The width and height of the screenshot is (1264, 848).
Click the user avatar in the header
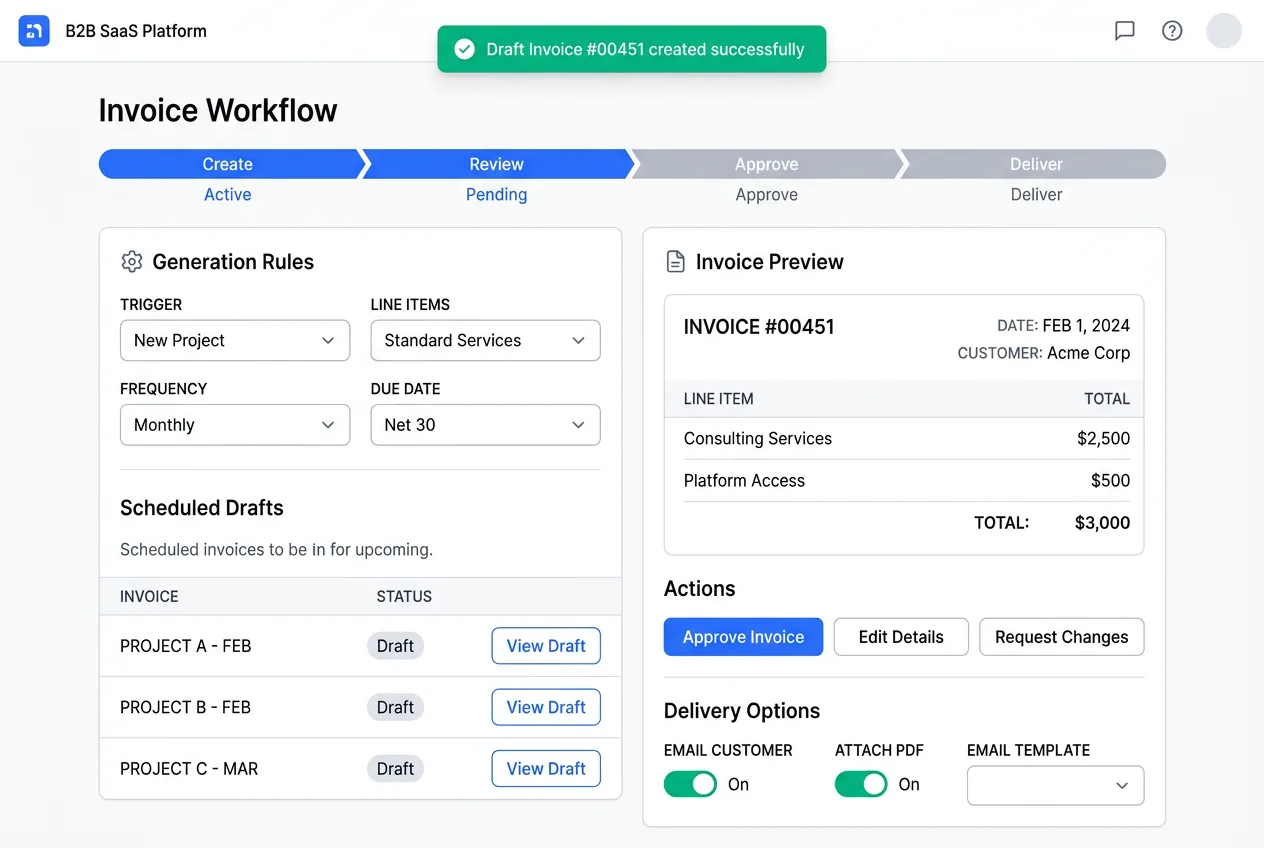(1223, 30)
